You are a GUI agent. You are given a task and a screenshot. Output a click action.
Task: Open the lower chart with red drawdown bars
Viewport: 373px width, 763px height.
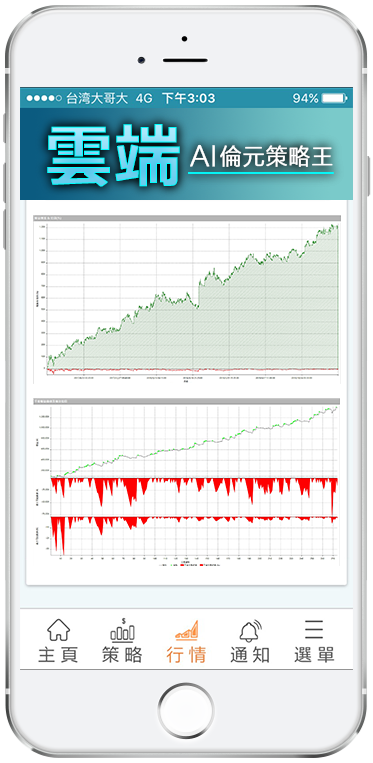click(x=187, y=482)
